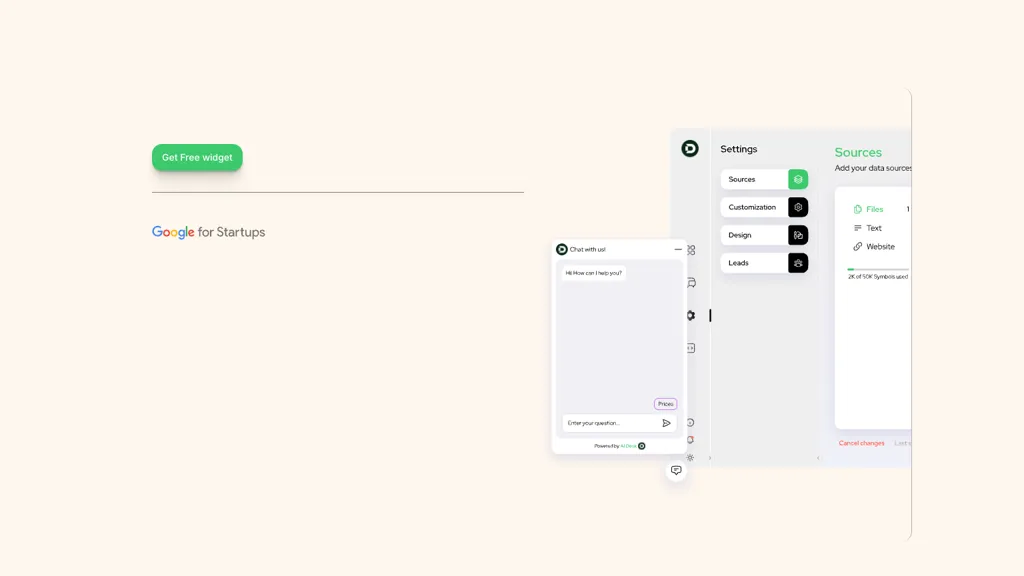Screen dimensions: 1024x576
Task: Click the '2K of 50K Symbols used' label
Action: [x=878, y=277]
